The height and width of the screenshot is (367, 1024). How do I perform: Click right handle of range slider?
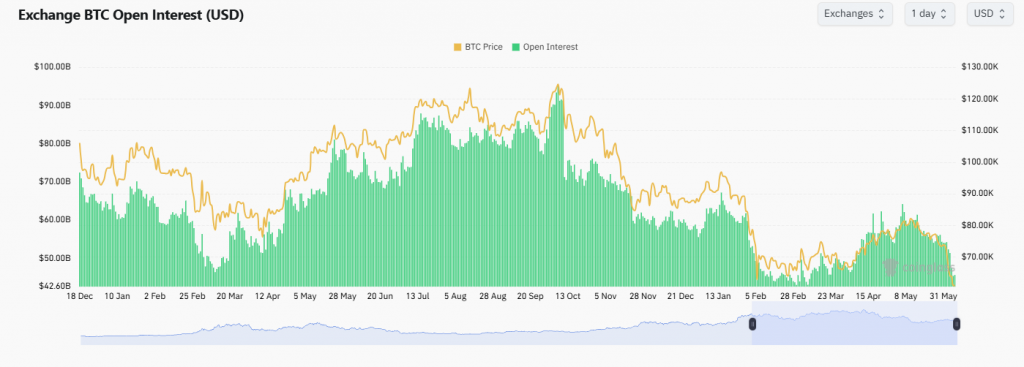(957, 323)
